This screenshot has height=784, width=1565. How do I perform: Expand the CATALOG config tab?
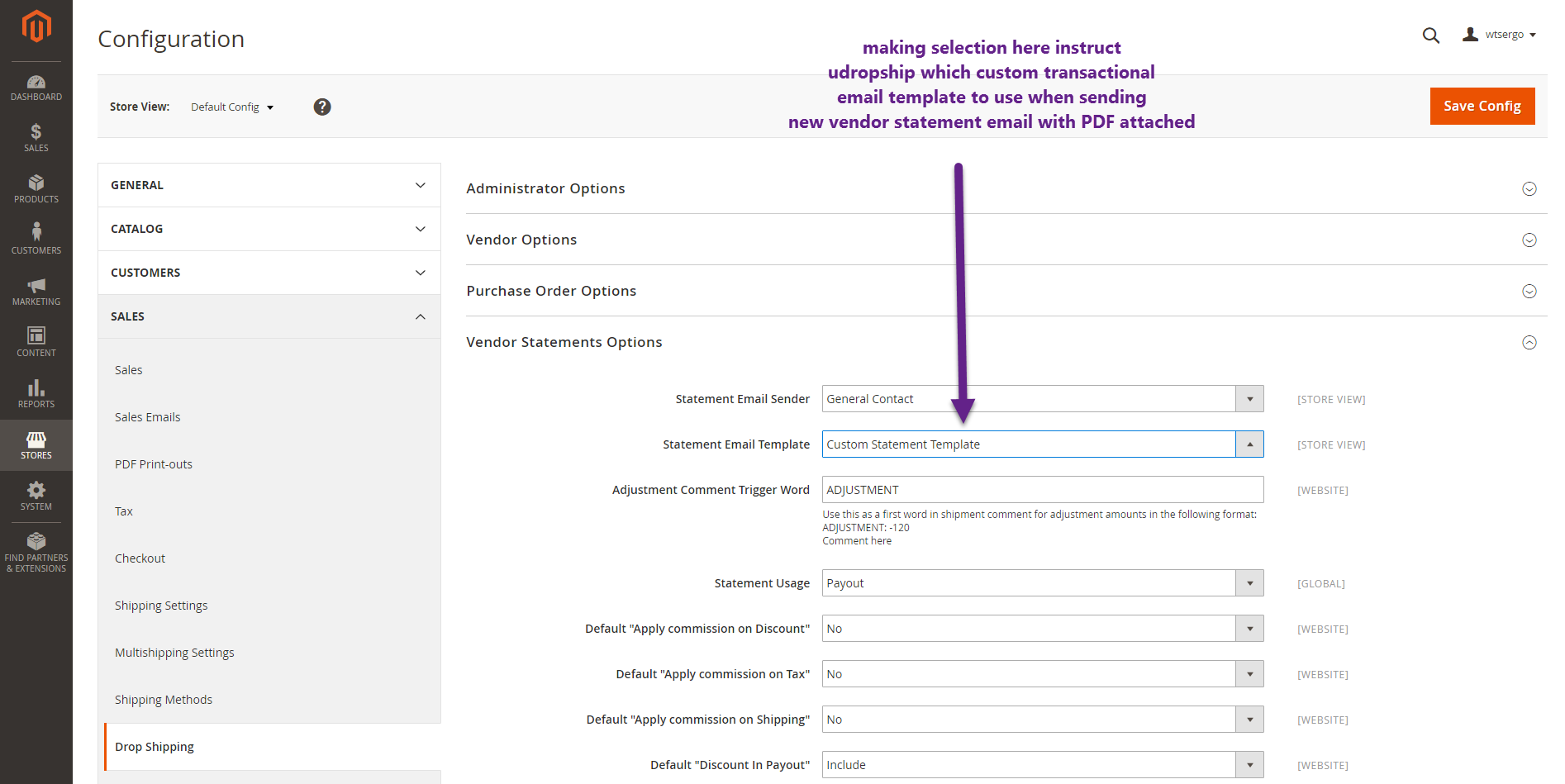[x=269, y=229]
